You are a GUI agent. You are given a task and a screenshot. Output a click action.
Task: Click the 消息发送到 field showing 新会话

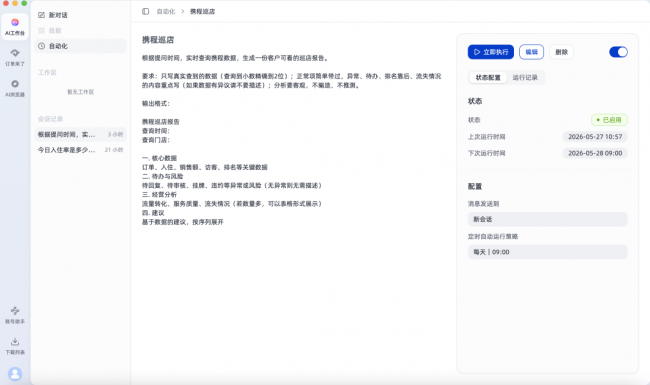547,219
